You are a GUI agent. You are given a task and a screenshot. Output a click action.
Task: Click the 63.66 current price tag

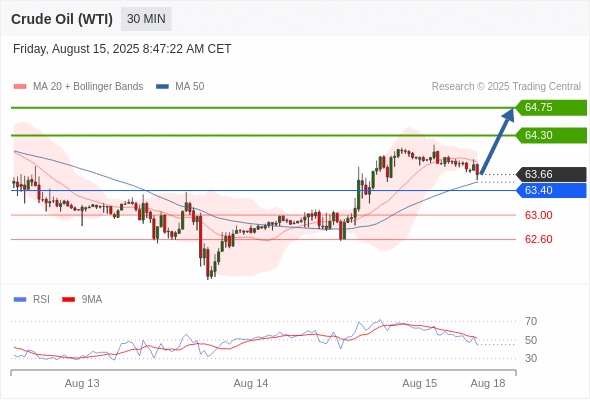(551, 175)
